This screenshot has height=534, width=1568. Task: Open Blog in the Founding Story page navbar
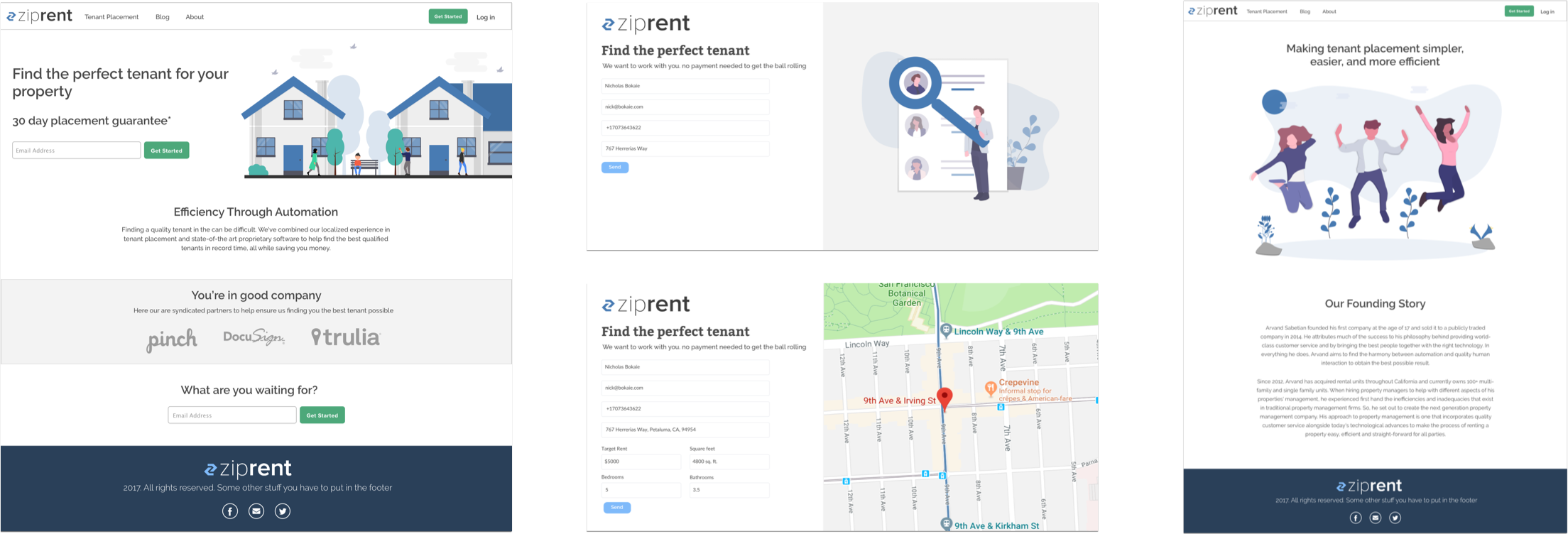[1305, 11]
